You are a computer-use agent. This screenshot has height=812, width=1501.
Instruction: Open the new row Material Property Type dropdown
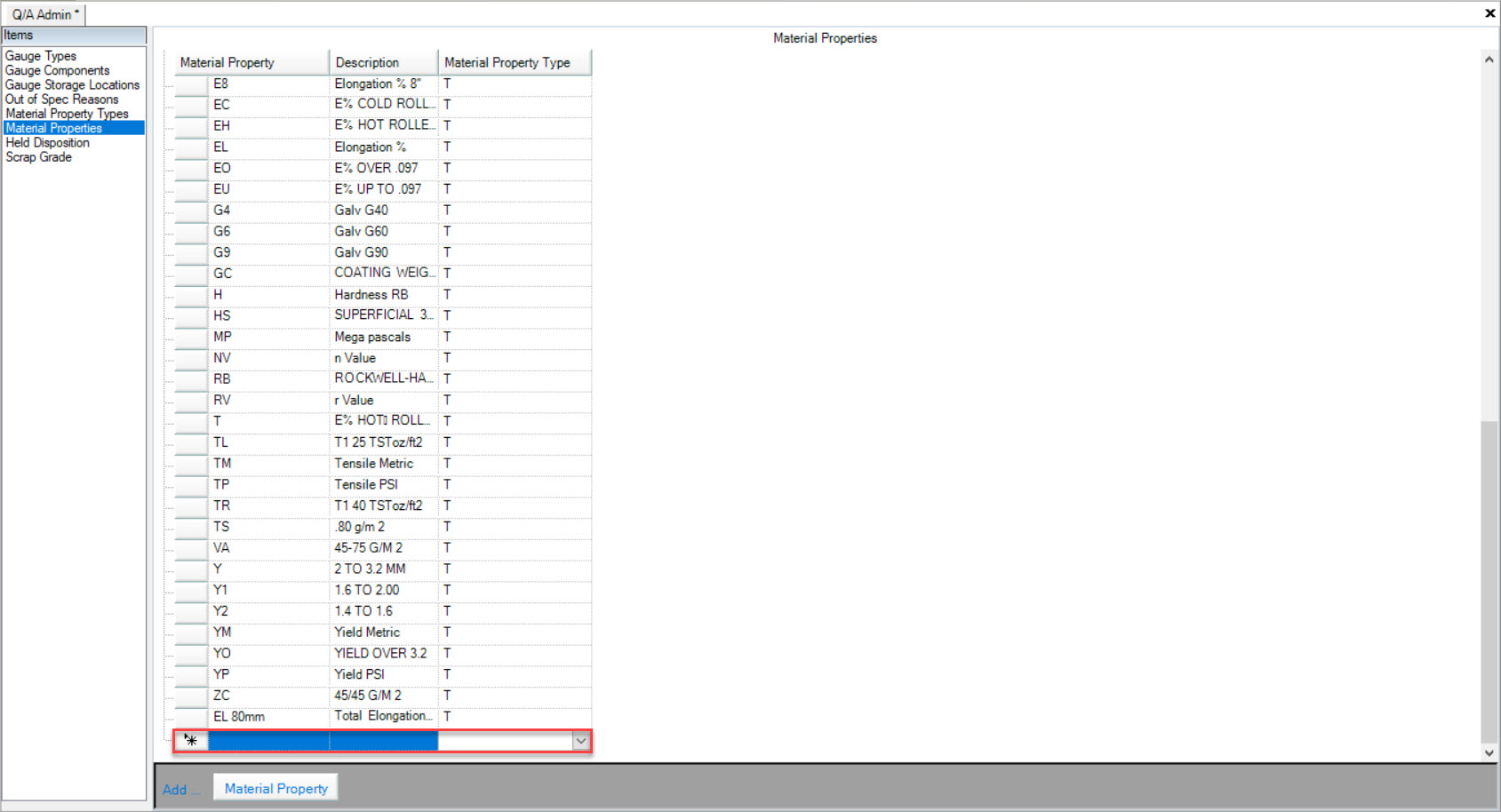click(581, 741)
